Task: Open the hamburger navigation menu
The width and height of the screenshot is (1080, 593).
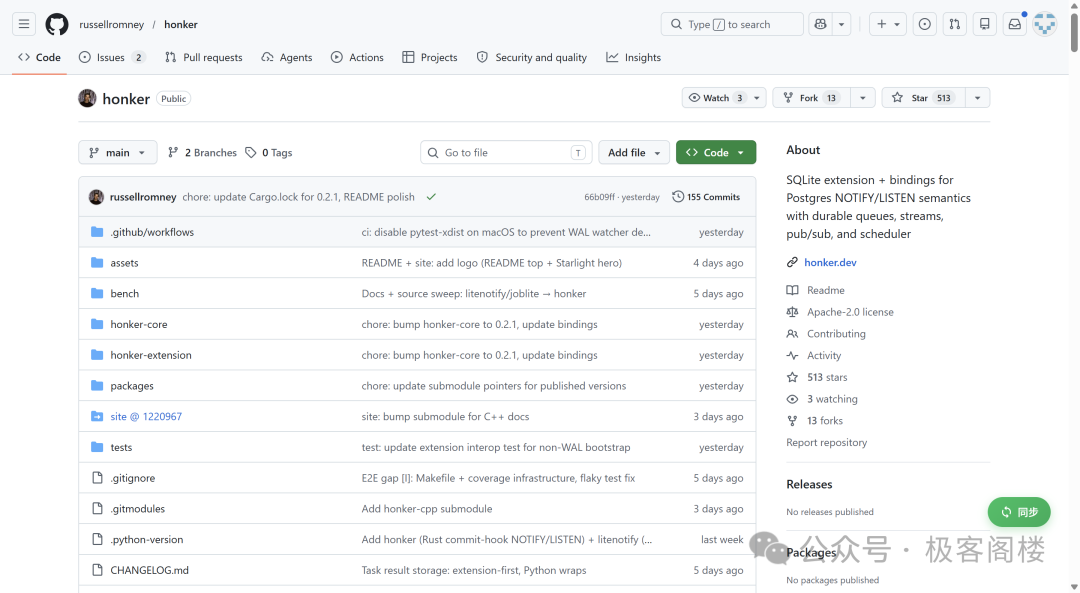Action: coord(23,24)
